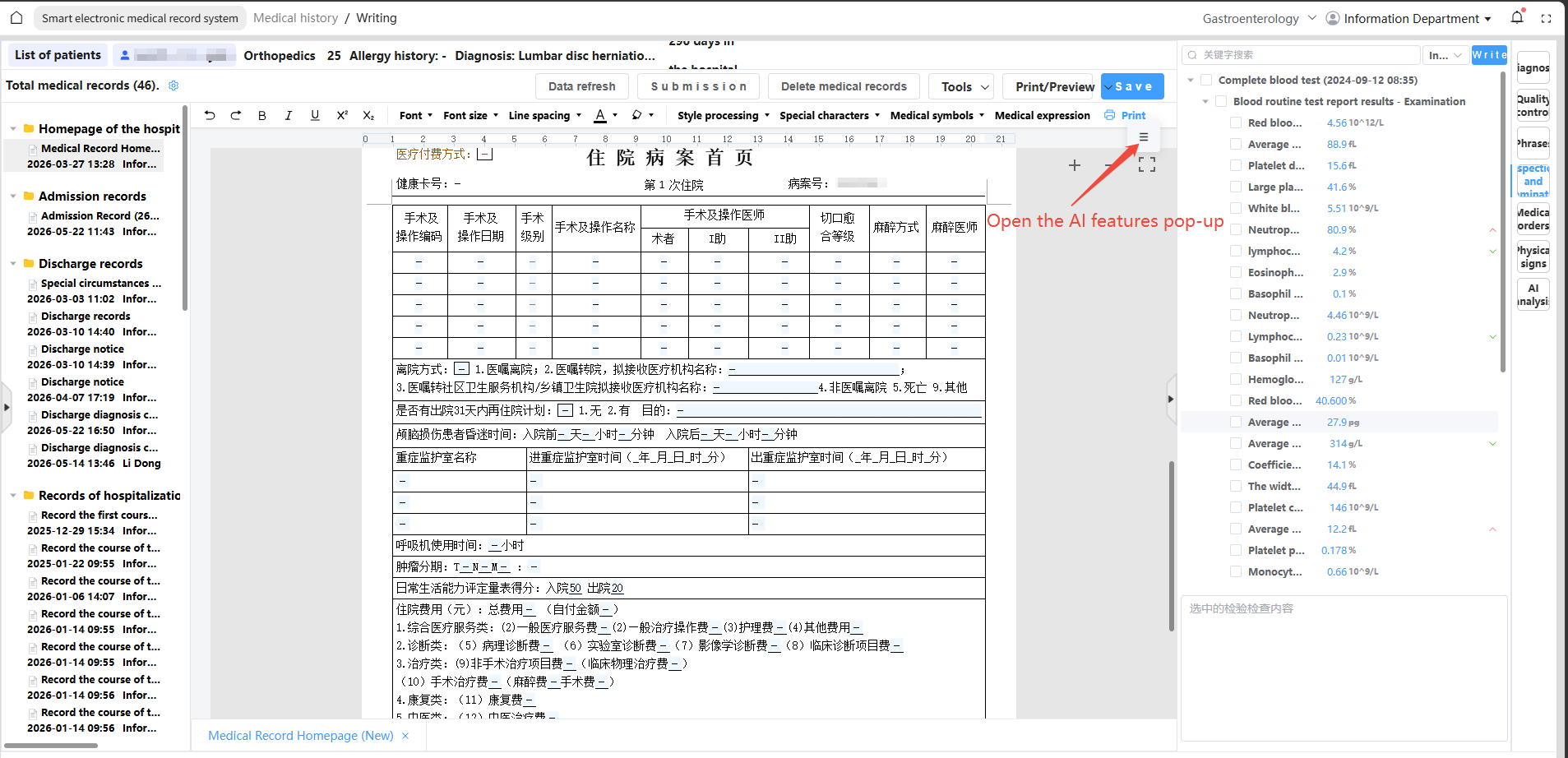Click high-value arrow on Neutrophil 80.9% row
Image resolution: width=1568 pixels, height=758 pixels.
point(1492,230)
